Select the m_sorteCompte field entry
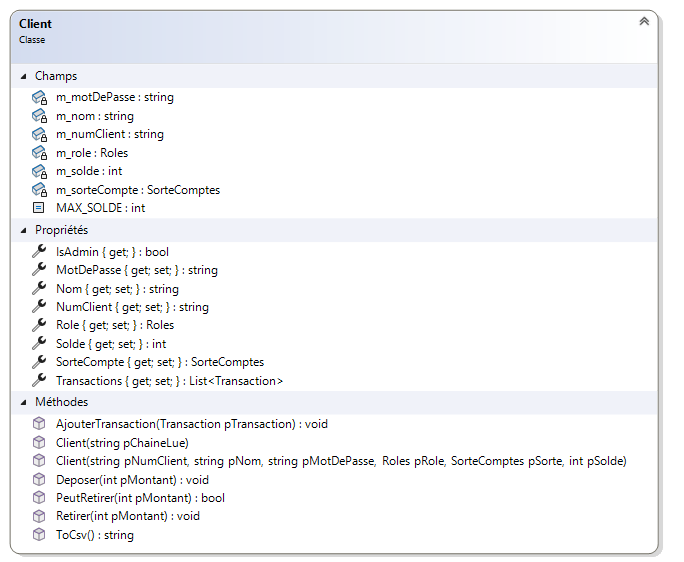This screenshot has height=562, width=684. click(x=137, y=190)
